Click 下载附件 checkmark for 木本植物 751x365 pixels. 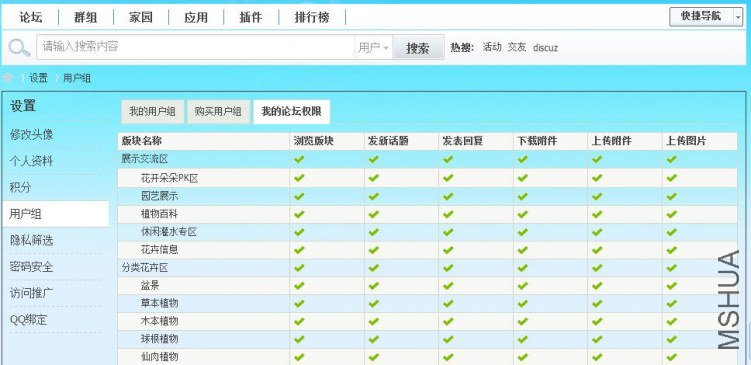[523, 321]
